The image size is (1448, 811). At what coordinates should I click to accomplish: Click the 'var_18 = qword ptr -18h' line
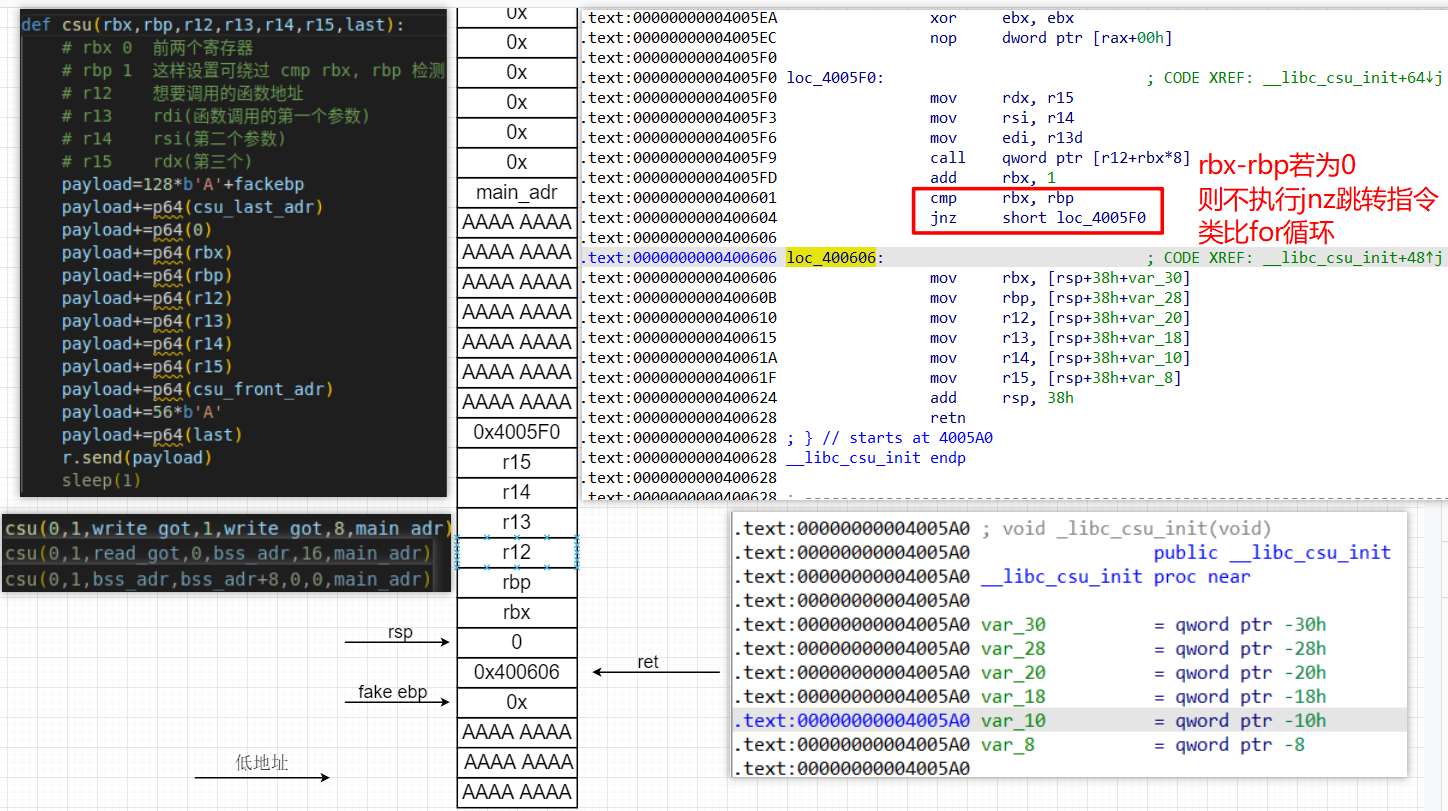[x=1154, y=697]
